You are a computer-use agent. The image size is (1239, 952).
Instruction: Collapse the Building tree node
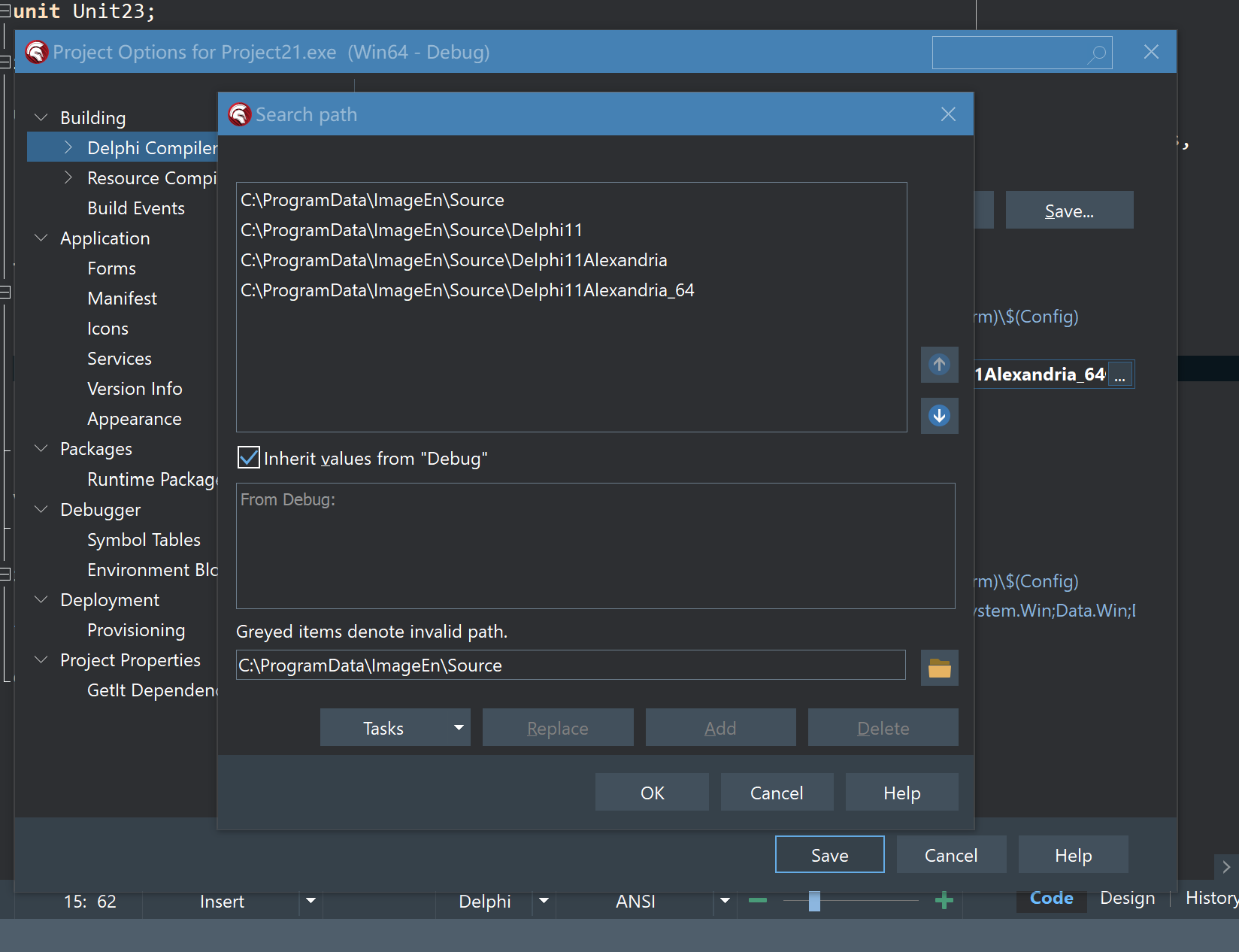(41, 118)
